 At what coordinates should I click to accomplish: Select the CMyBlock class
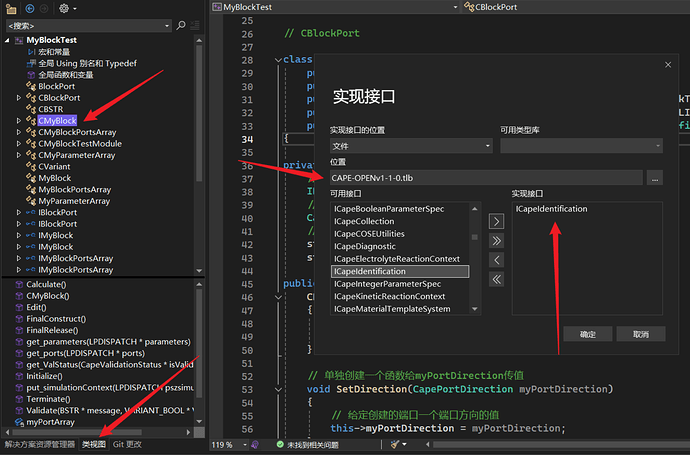click(x=57, y=121)
